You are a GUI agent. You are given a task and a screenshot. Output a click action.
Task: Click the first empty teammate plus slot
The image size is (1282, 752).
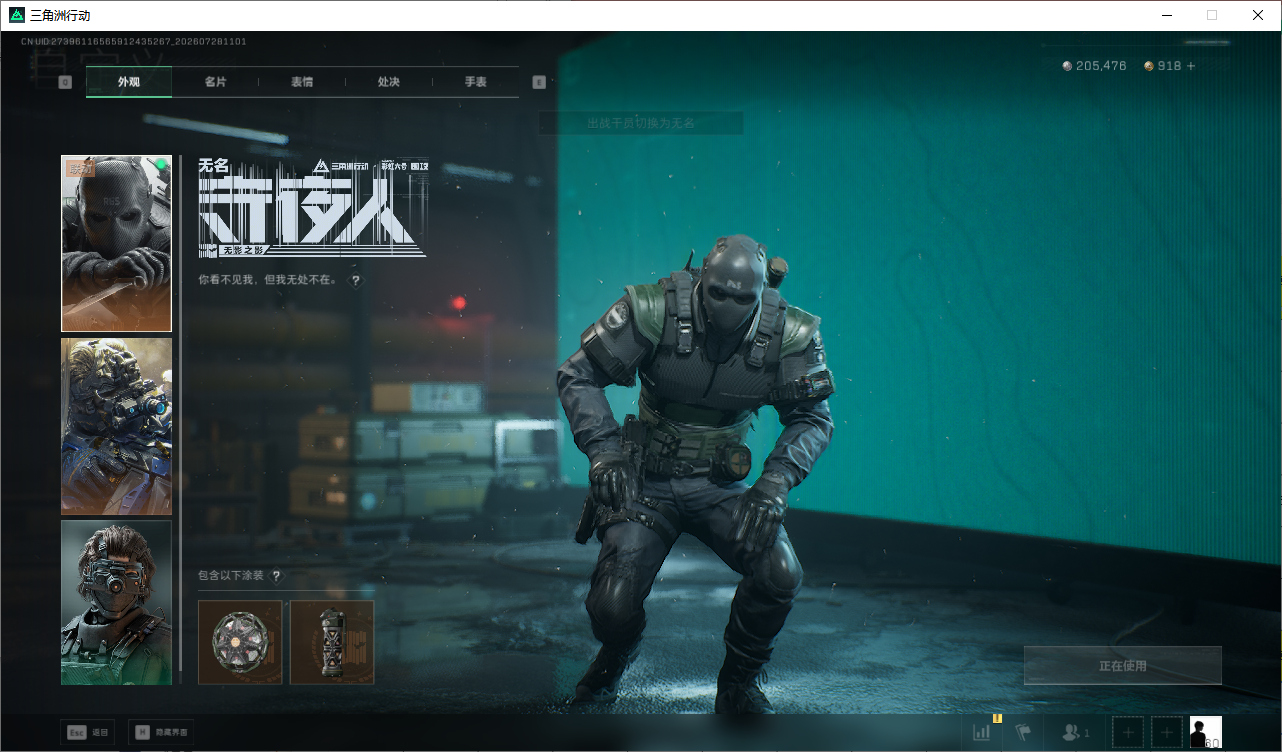(x=1128, y=733)
